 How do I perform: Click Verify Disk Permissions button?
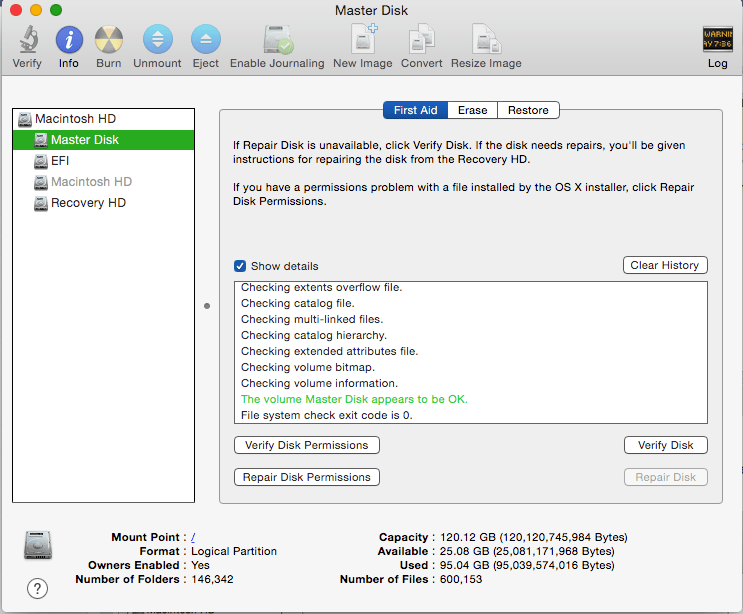point(307,445)
